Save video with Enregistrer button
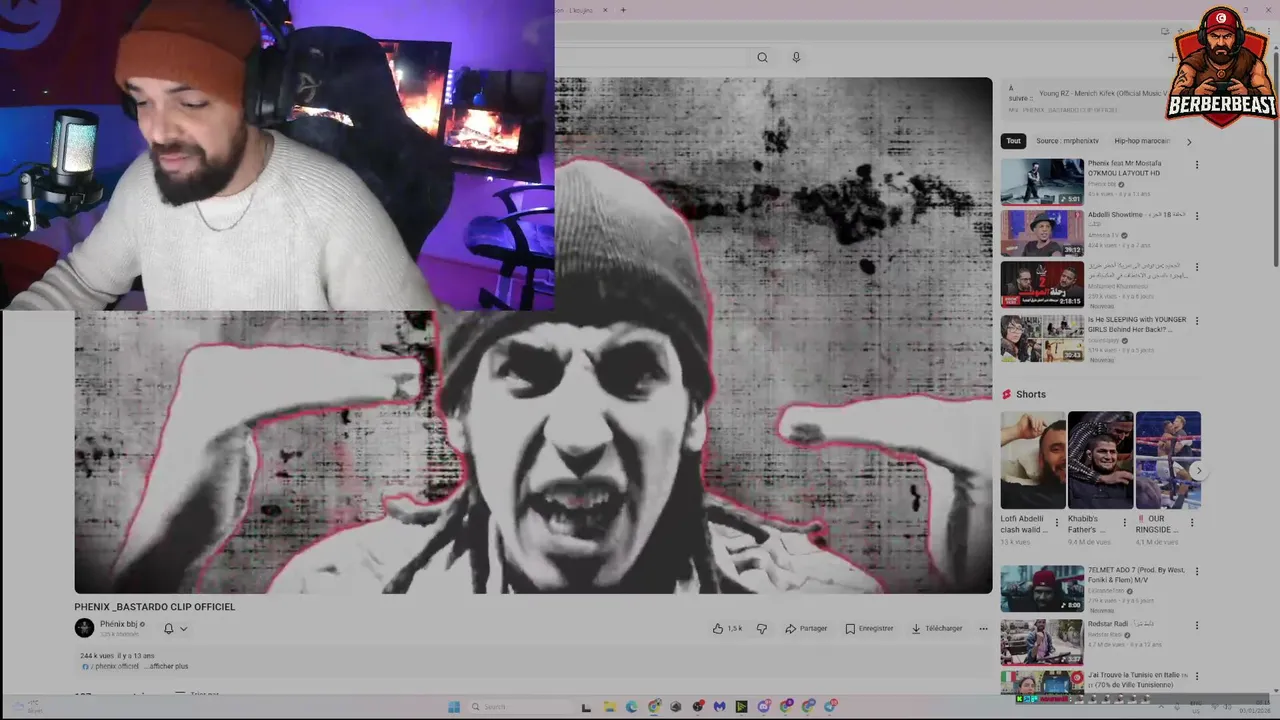The image size is (1280, 720). [869, 629]
